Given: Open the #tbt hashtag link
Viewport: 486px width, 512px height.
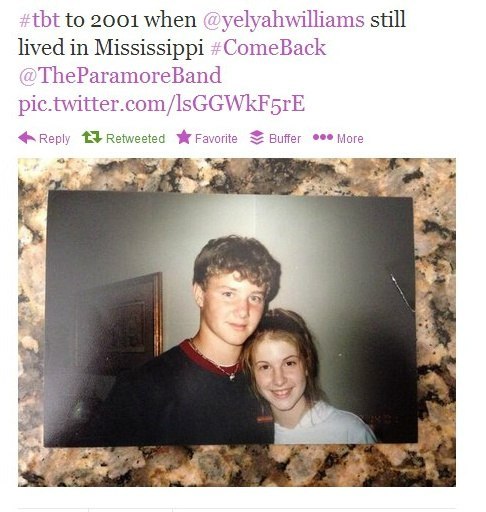Looking at the screenshot, I should pos(39,20).
